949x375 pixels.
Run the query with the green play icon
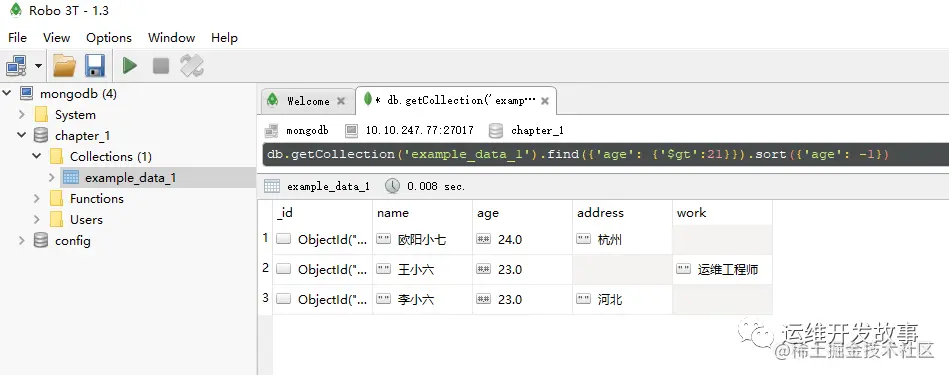130,65
